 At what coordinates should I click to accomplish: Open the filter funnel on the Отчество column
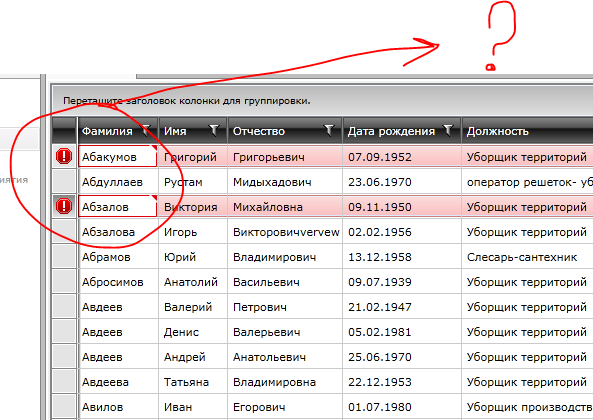tap(329, 130)
